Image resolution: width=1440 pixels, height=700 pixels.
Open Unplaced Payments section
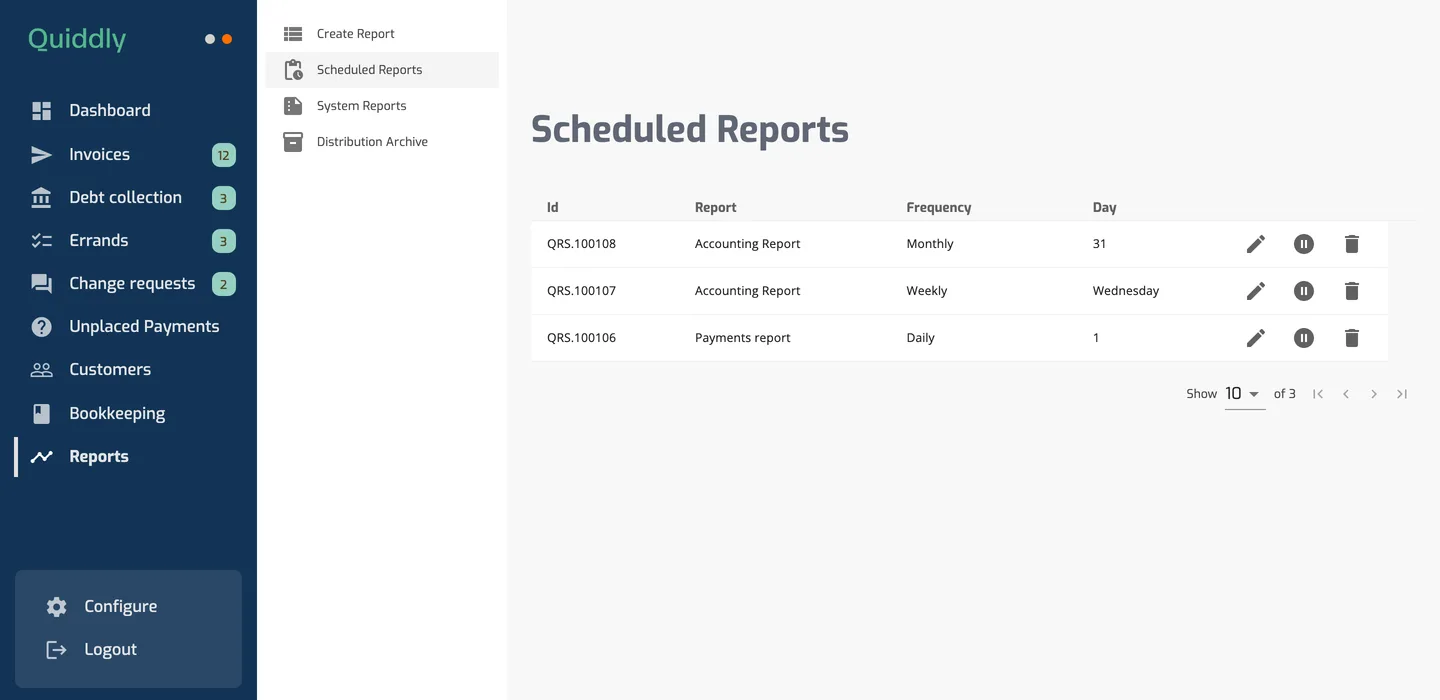pyautogui.click(x=144, y=327)
